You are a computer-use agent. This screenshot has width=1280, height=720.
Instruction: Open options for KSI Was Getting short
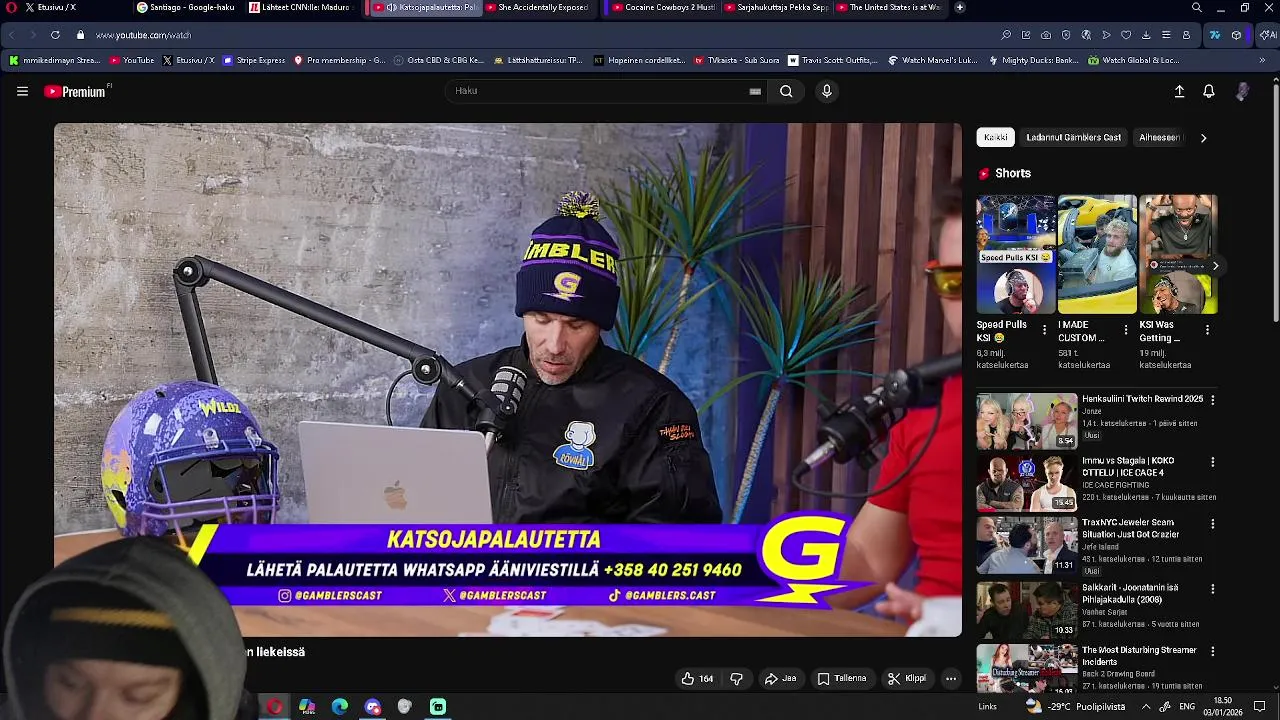[x=1207, y=330]
